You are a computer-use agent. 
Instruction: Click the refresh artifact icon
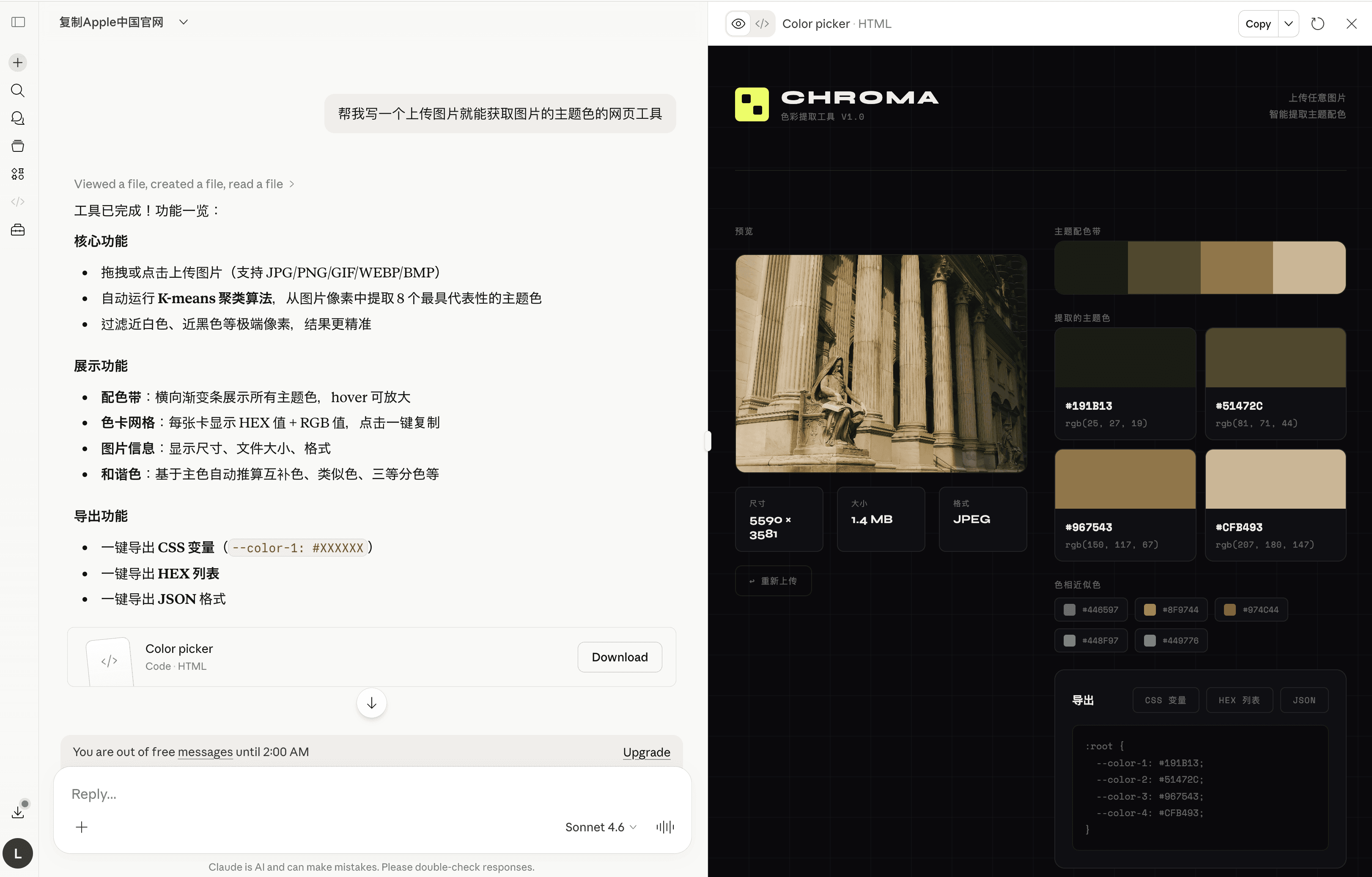pyautogui.click(x=1317, y=24)
